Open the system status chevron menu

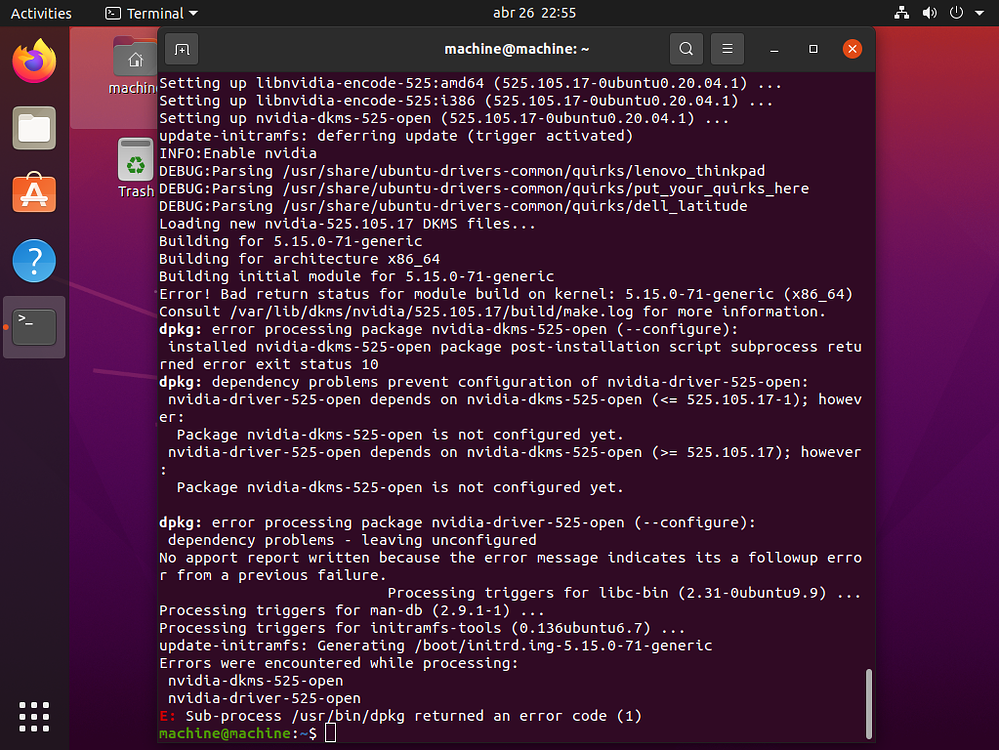coord(979,13)
